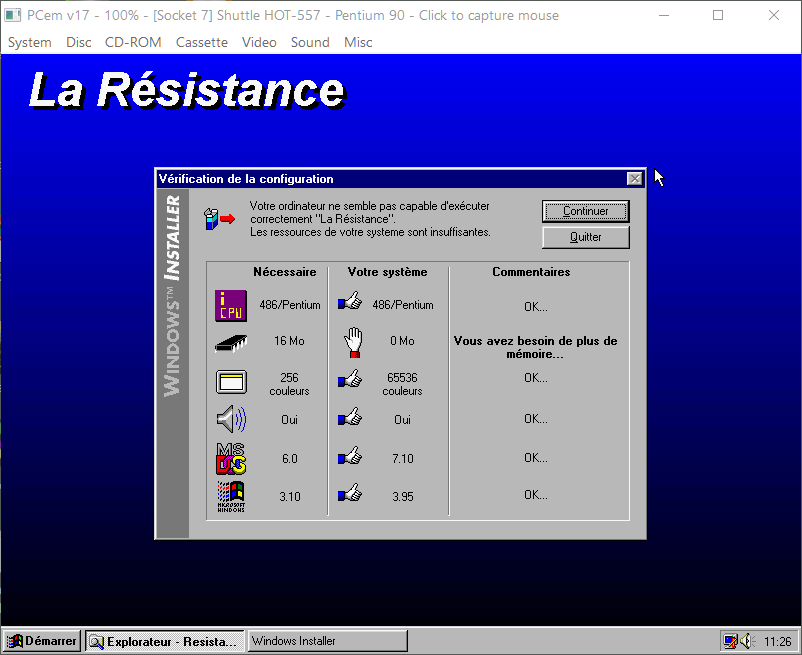Switch to Explorateur taskbar window
This screenshot has width=802, height=655.
165,641
